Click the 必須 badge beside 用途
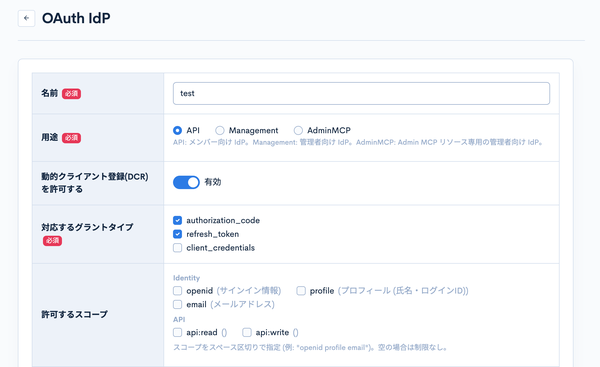Screen dimensions: 600x367 [x=71, y=138]
